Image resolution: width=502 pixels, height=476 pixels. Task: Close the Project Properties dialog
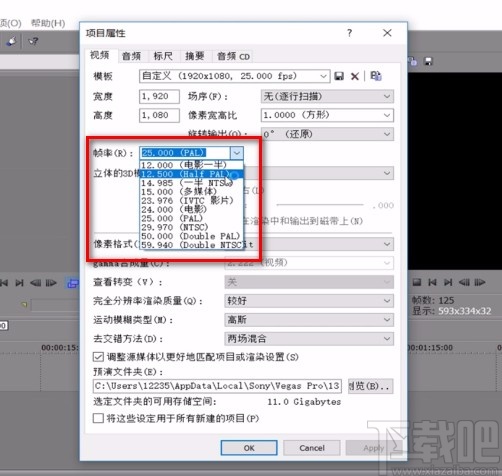pyautogui.click(x=387, y=33)
